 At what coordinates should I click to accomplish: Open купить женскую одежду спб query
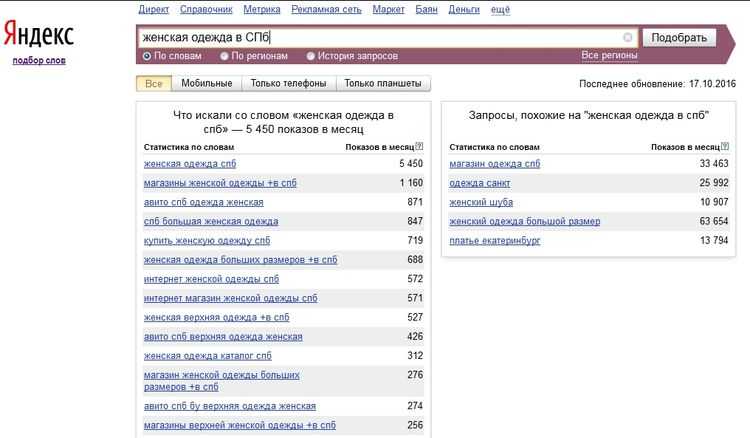pos(207,241)
